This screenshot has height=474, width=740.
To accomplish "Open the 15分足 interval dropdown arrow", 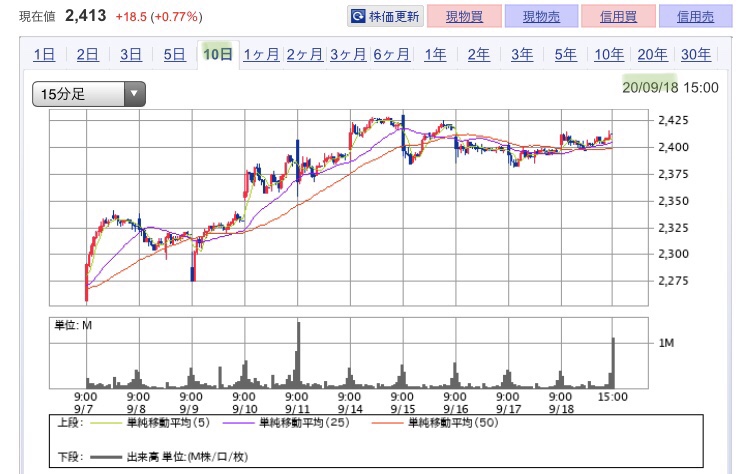I will coord(135,93).
